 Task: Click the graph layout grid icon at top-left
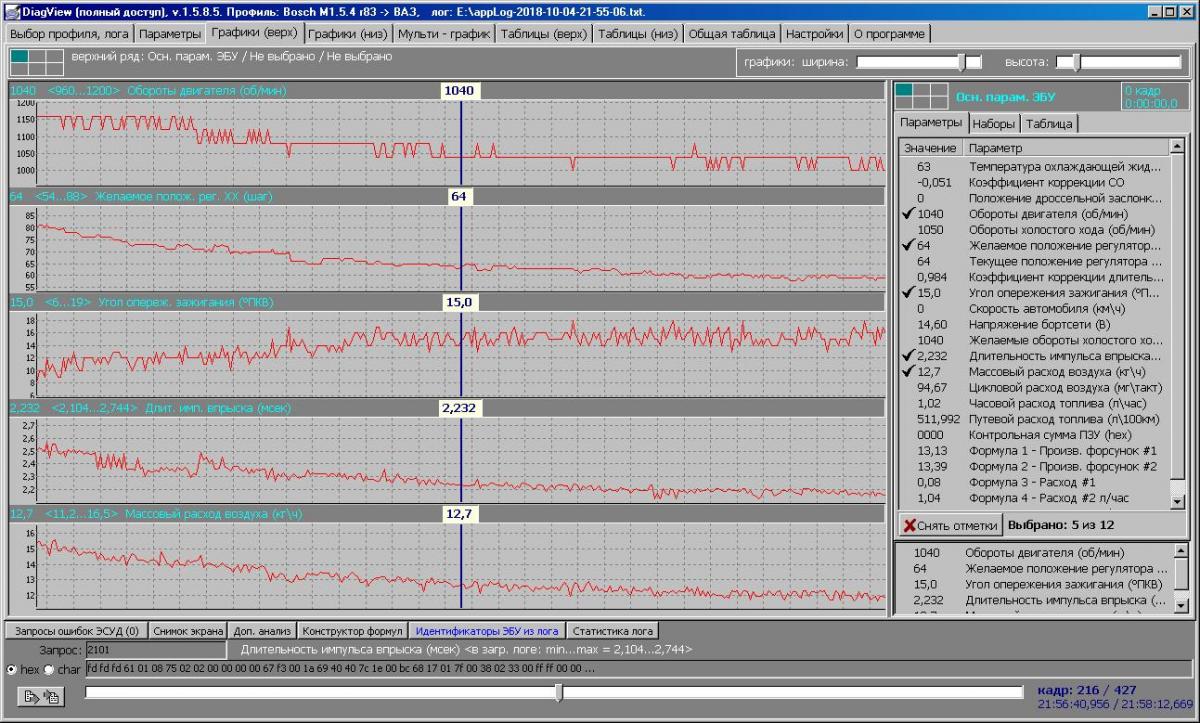coord(37,62)
